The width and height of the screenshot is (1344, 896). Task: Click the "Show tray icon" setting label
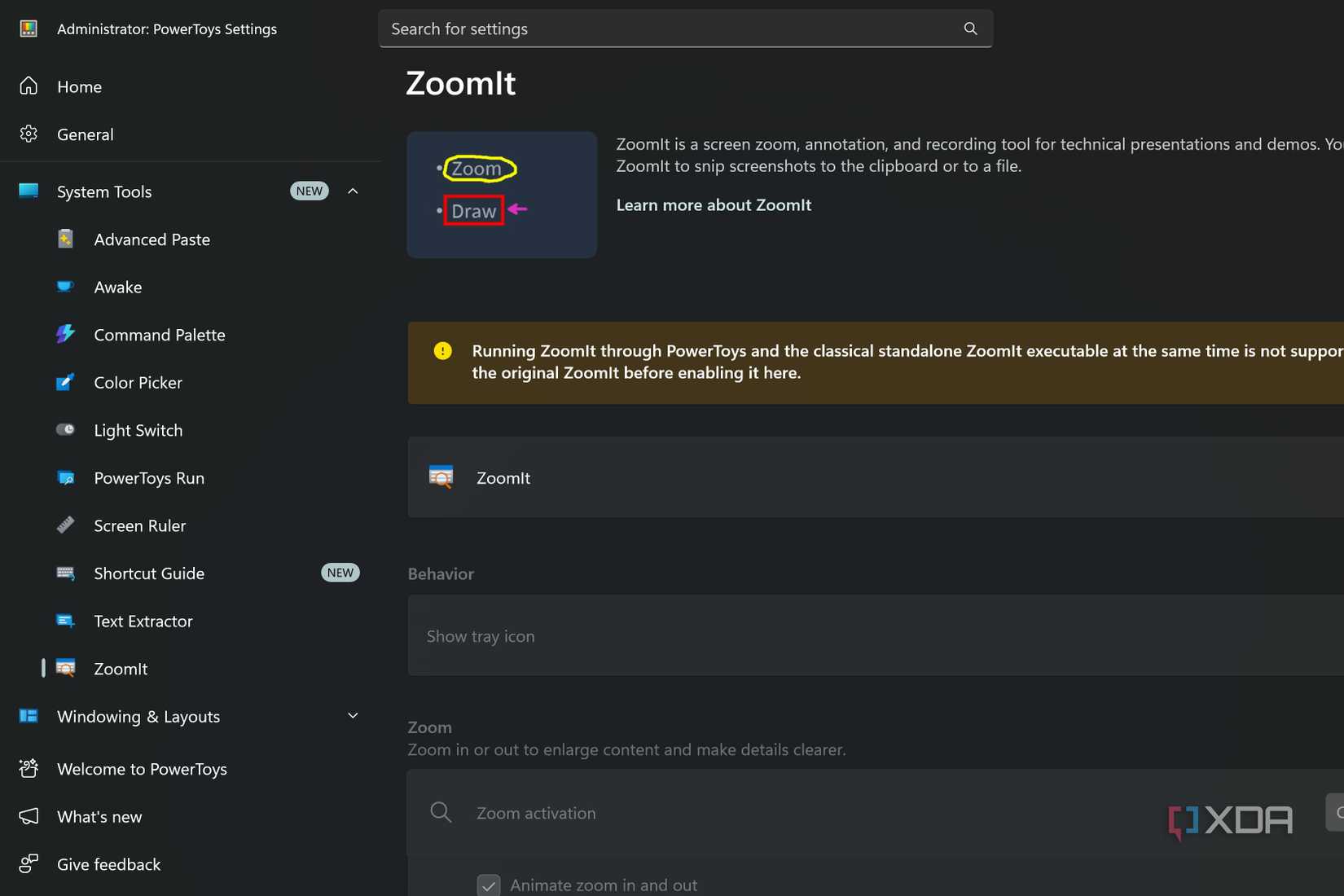click(x=481, y=636)
